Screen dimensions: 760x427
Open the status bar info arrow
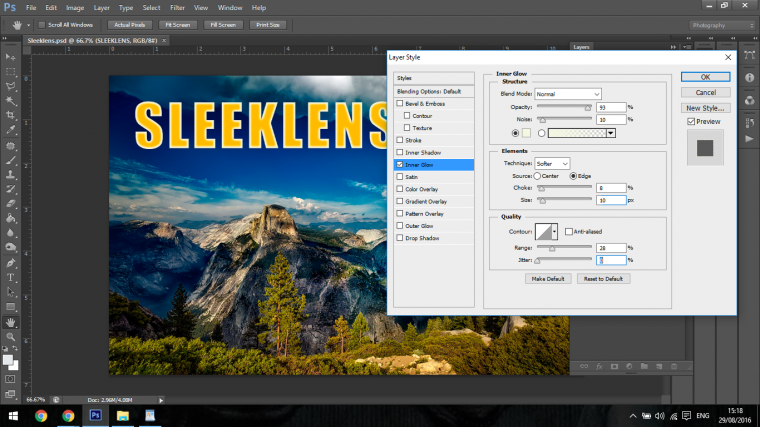click(161, 400)
